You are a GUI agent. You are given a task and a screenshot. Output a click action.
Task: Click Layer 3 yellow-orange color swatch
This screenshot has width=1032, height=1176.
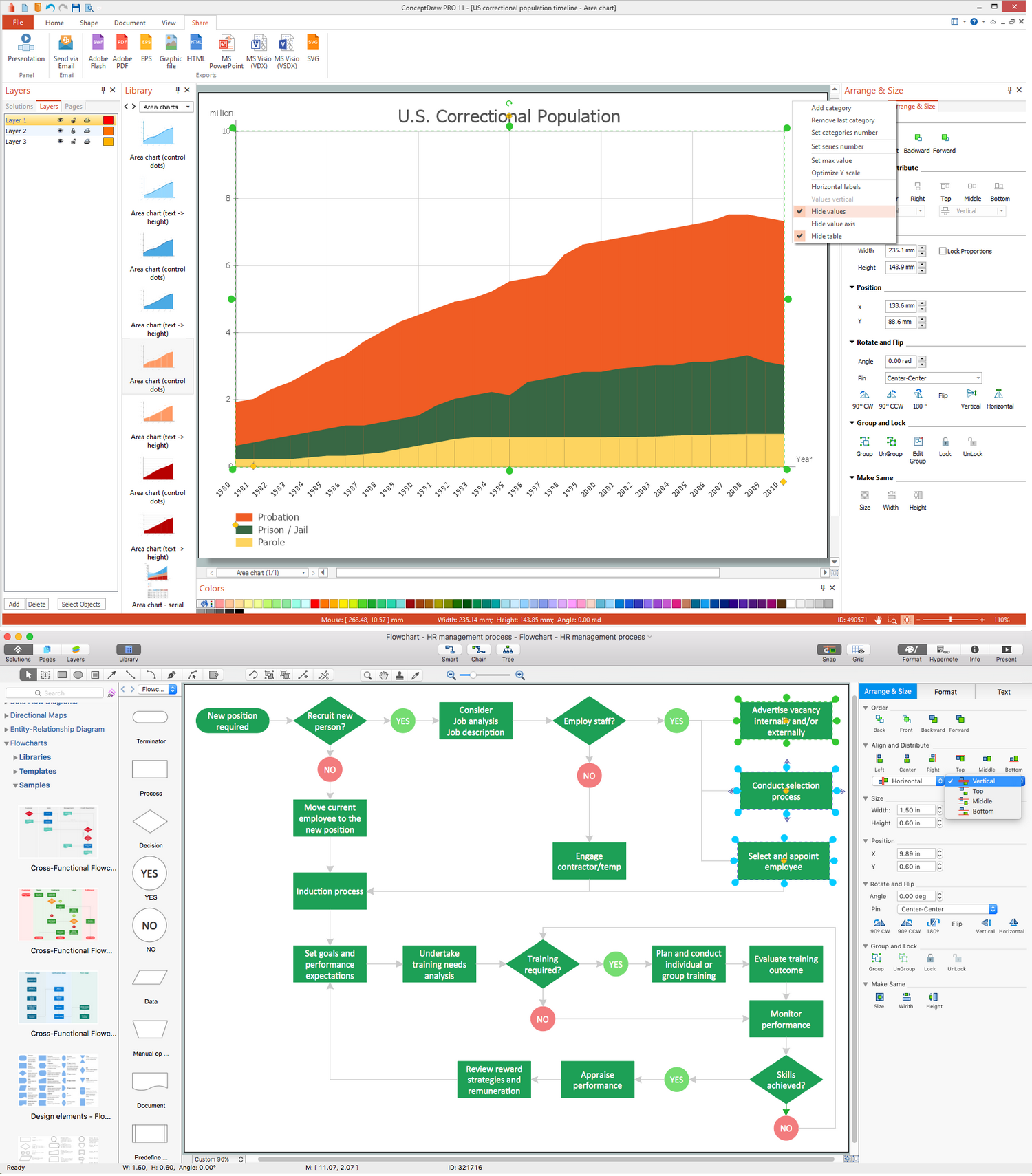tap(108, 142)
